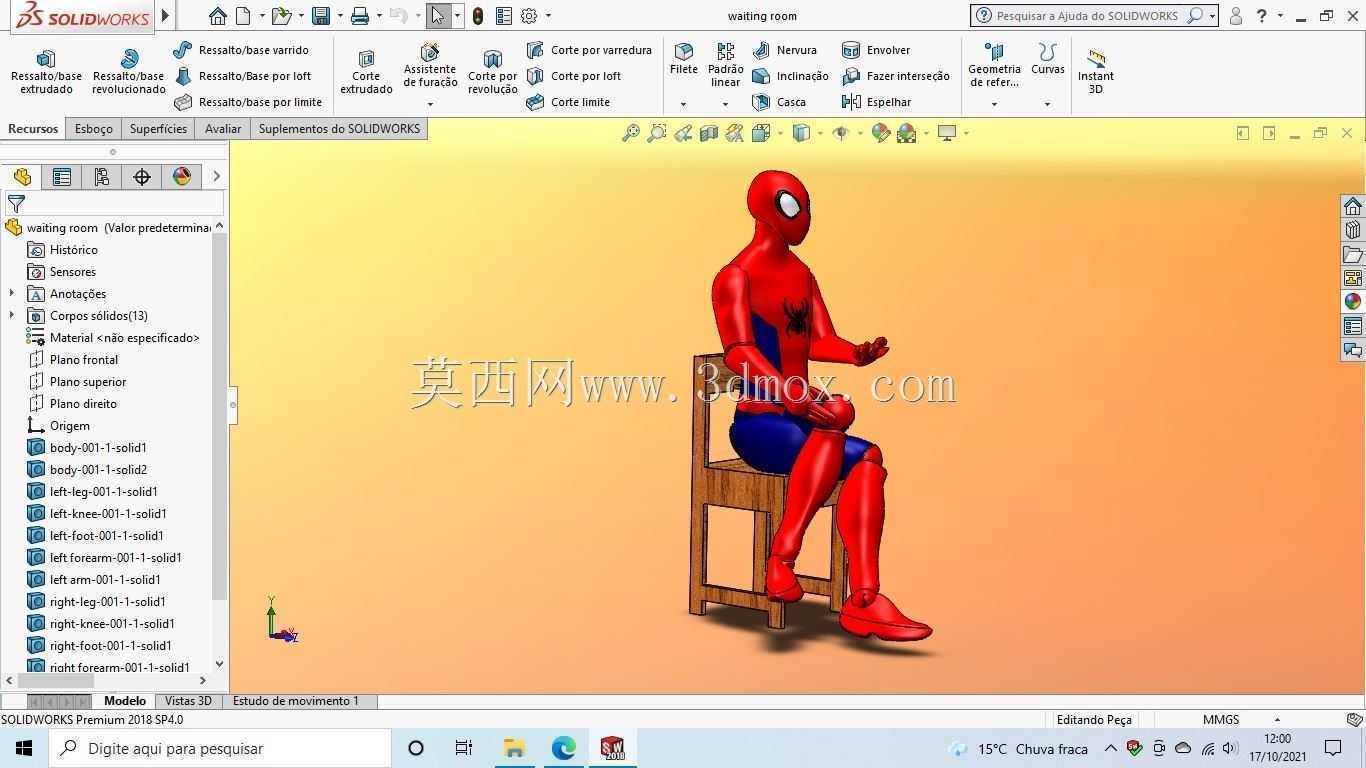Select Ressalto/base varrido
Viewport: 1366px width, 768px height.
241,50
